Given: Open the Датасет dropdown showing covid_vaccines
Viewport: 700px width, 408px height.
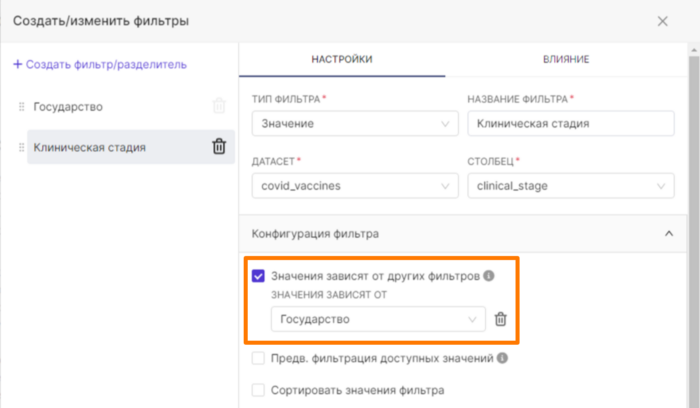Looking at the screenshot, I should click(x=355, y=186).
